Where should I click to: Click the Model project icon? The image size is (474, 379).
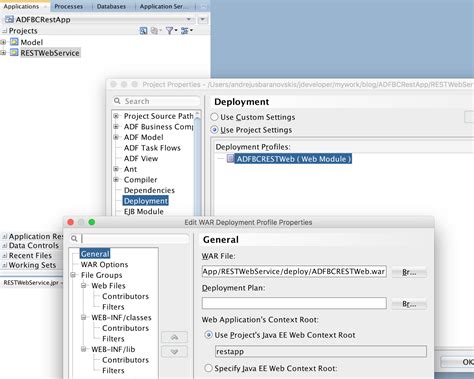coord(14,42)
